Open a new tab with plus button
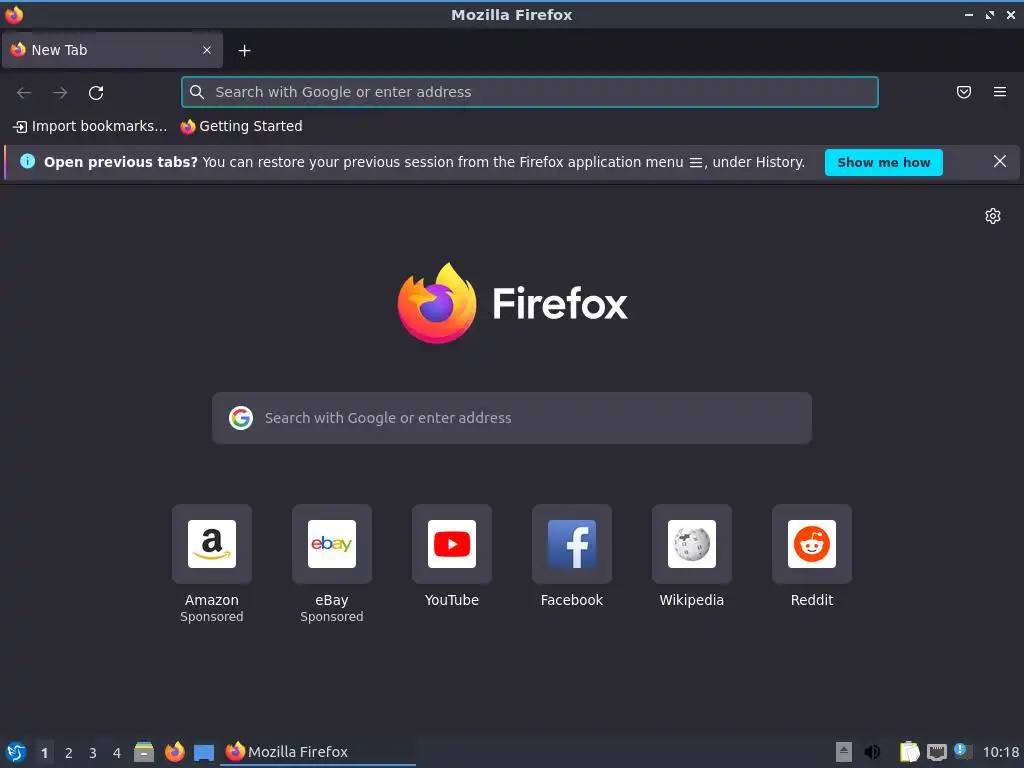This screenshot has height=768, width=1024. pos(244,50)
